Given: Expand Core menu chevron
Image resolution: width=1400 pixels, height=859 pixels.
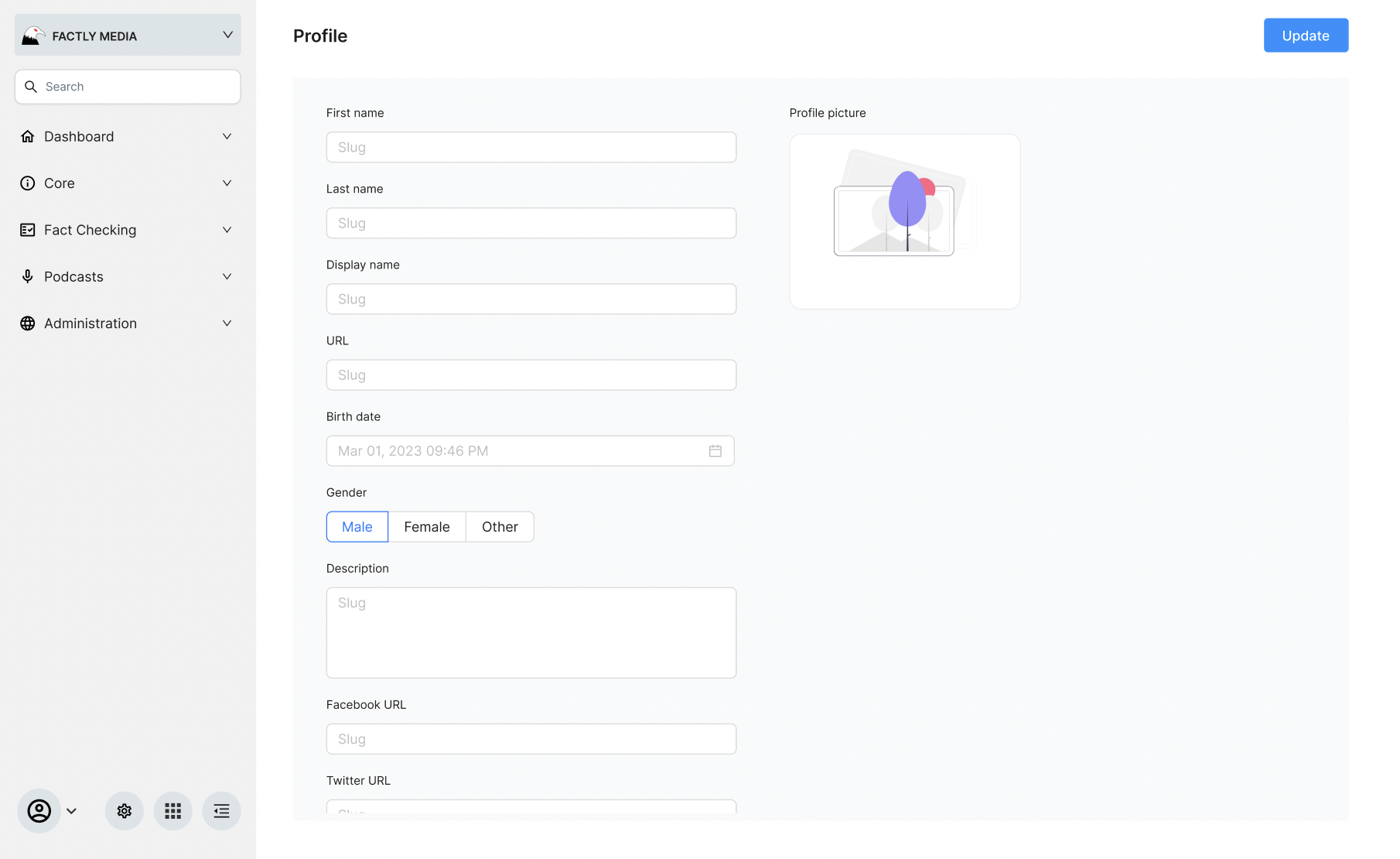Looking at the screenshot, I should [x=227, y=183].
